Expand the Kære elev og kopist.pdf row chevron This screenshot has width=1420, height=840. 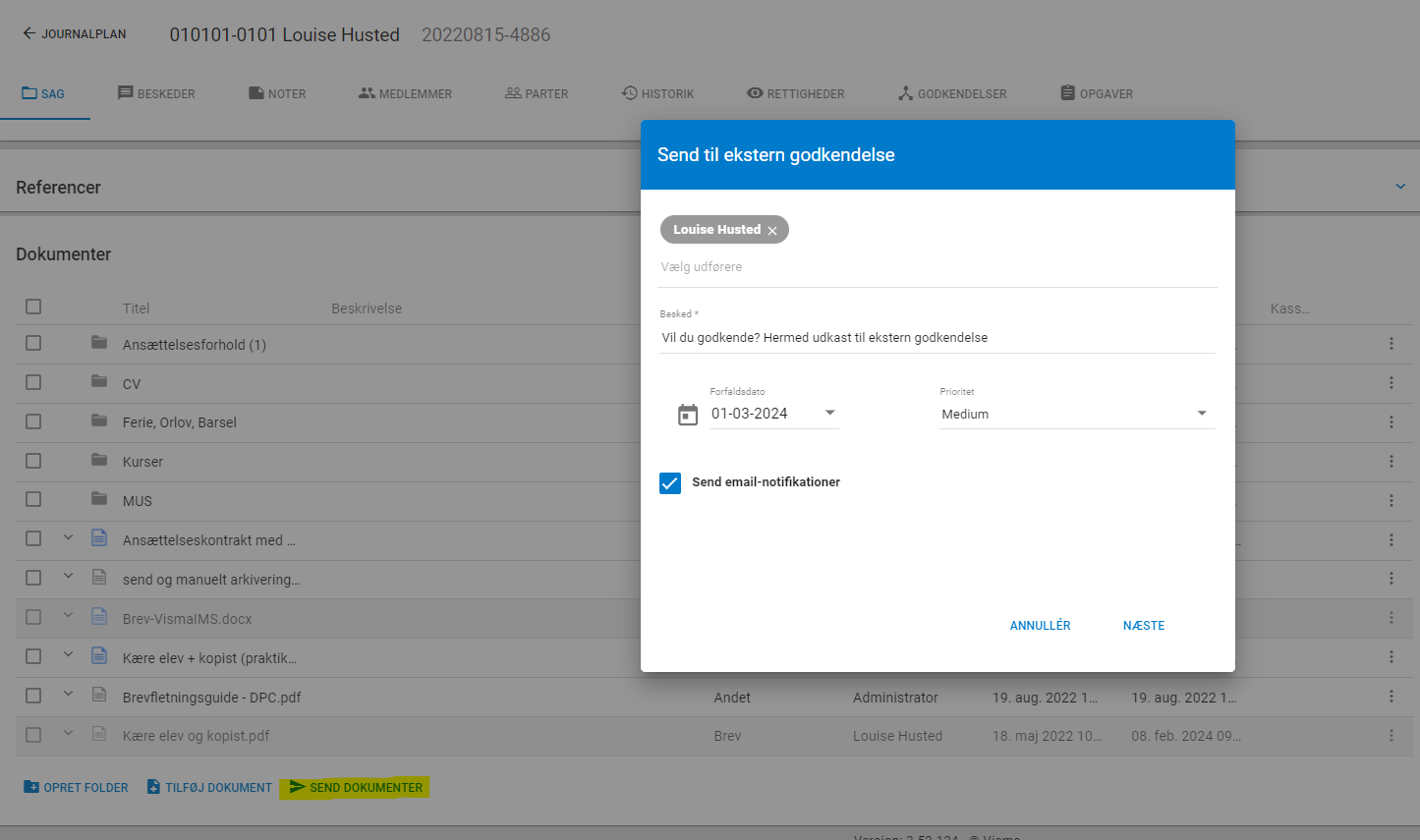68,733
